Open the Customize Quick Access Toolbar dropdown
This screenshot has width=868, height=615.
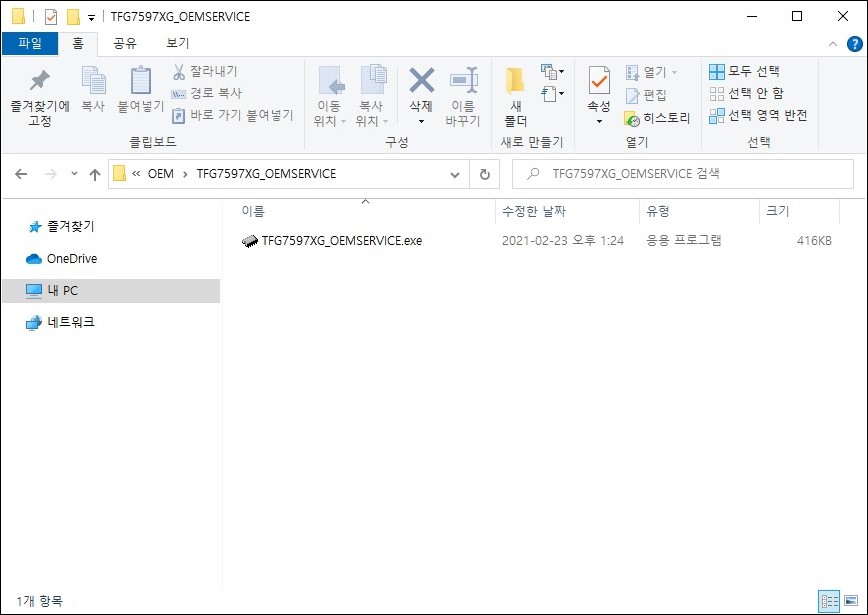[91, 18]
